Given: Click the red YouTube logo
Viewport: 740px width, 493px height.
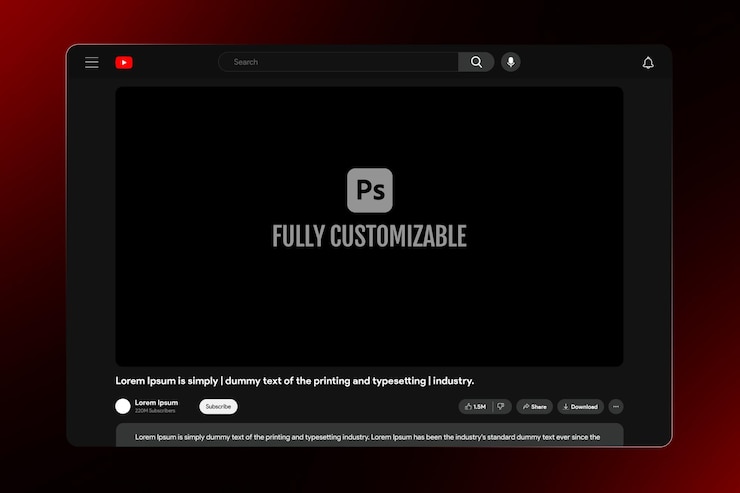Looking at the screenshot, I should click(124, 62).
